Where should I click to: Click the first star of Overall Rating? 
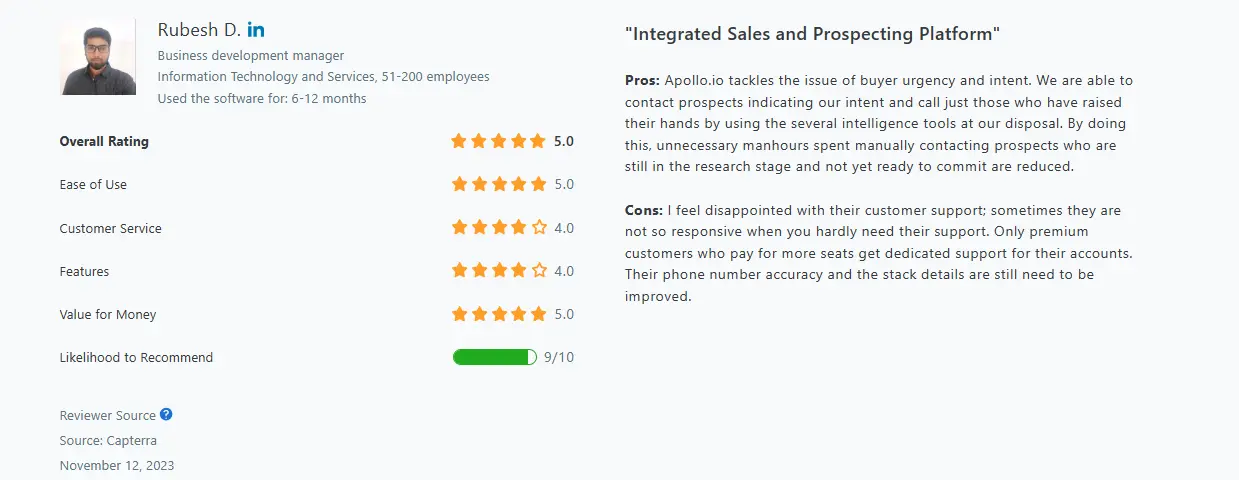tap(459, 141)
